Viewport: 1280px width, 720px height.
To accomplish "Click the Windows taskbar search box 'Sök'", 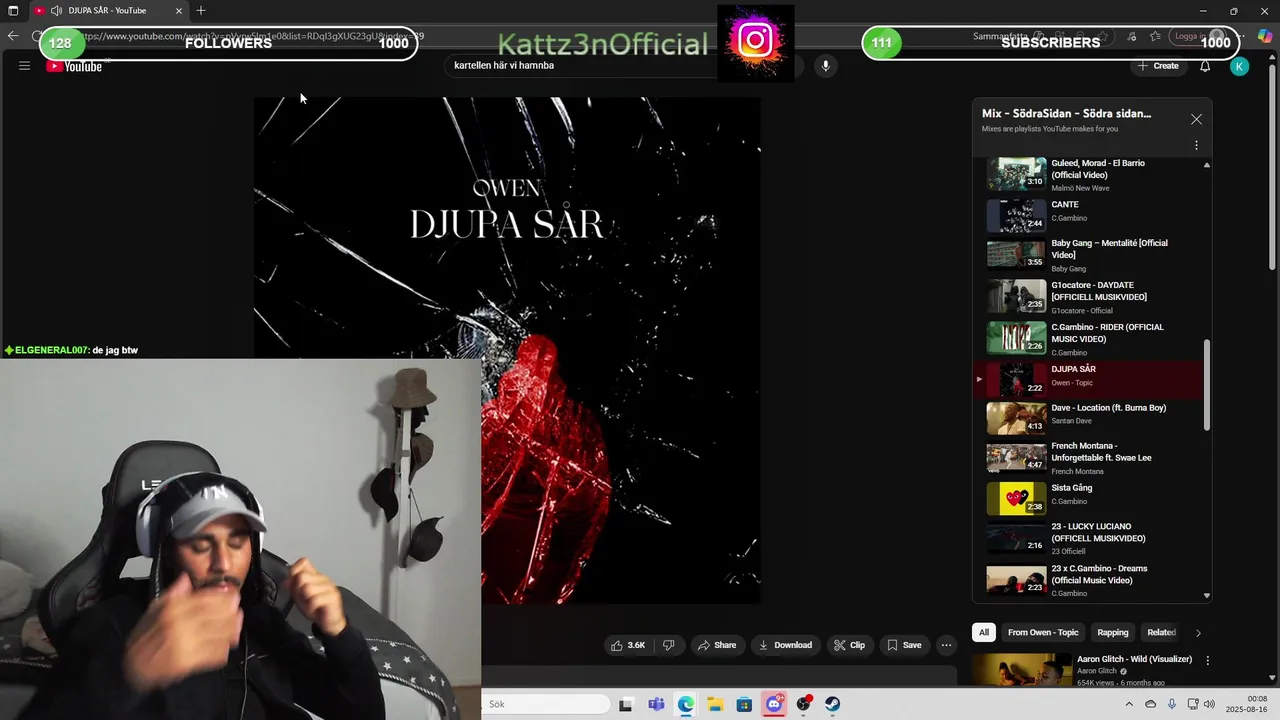I will point(546,704).
